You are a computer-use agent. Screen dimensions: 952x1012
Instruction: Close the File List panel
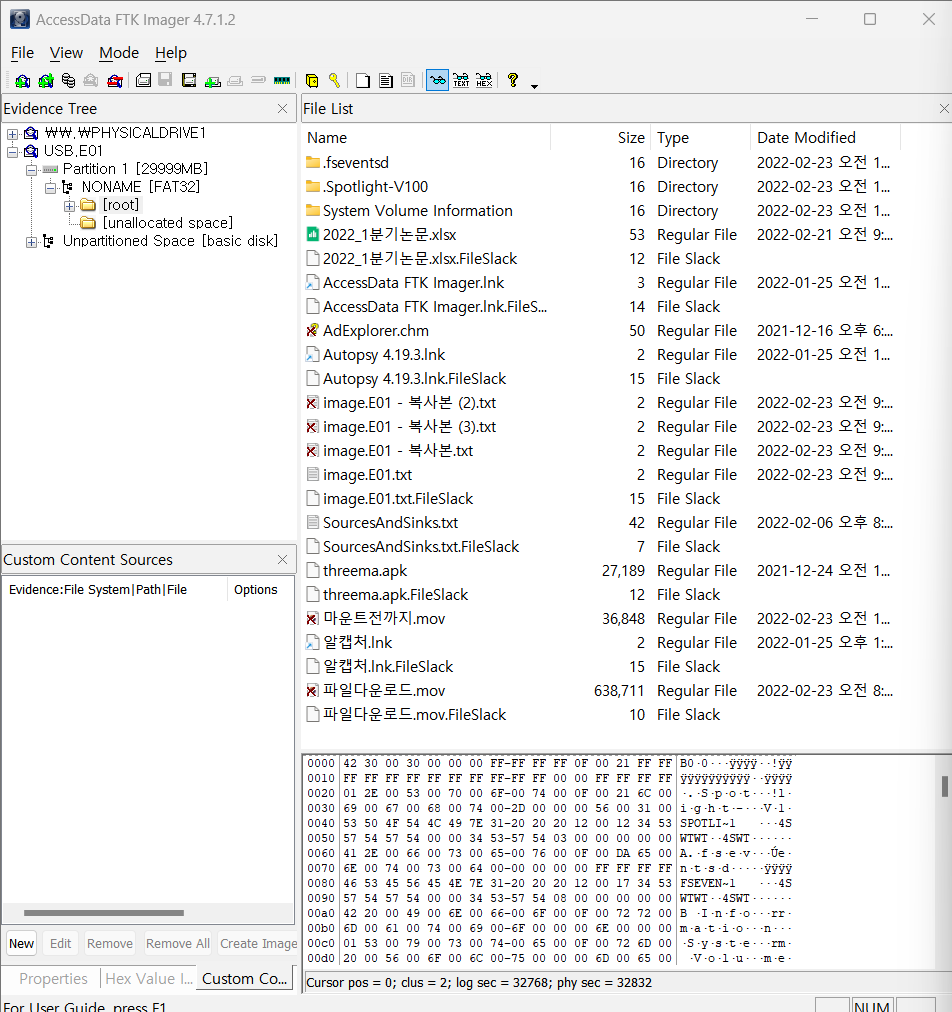pyautogui.click(x=944, y=108)
